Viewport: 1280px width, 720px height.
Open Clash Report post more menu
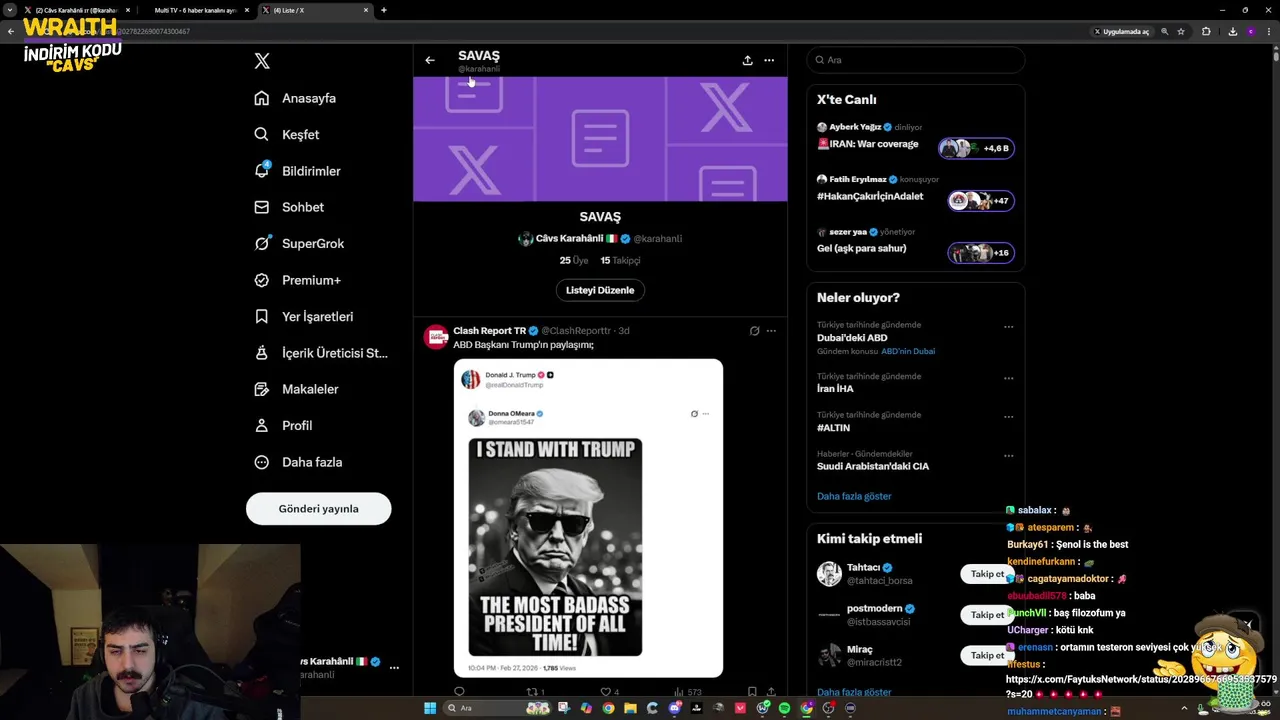[x=770, y=330]
